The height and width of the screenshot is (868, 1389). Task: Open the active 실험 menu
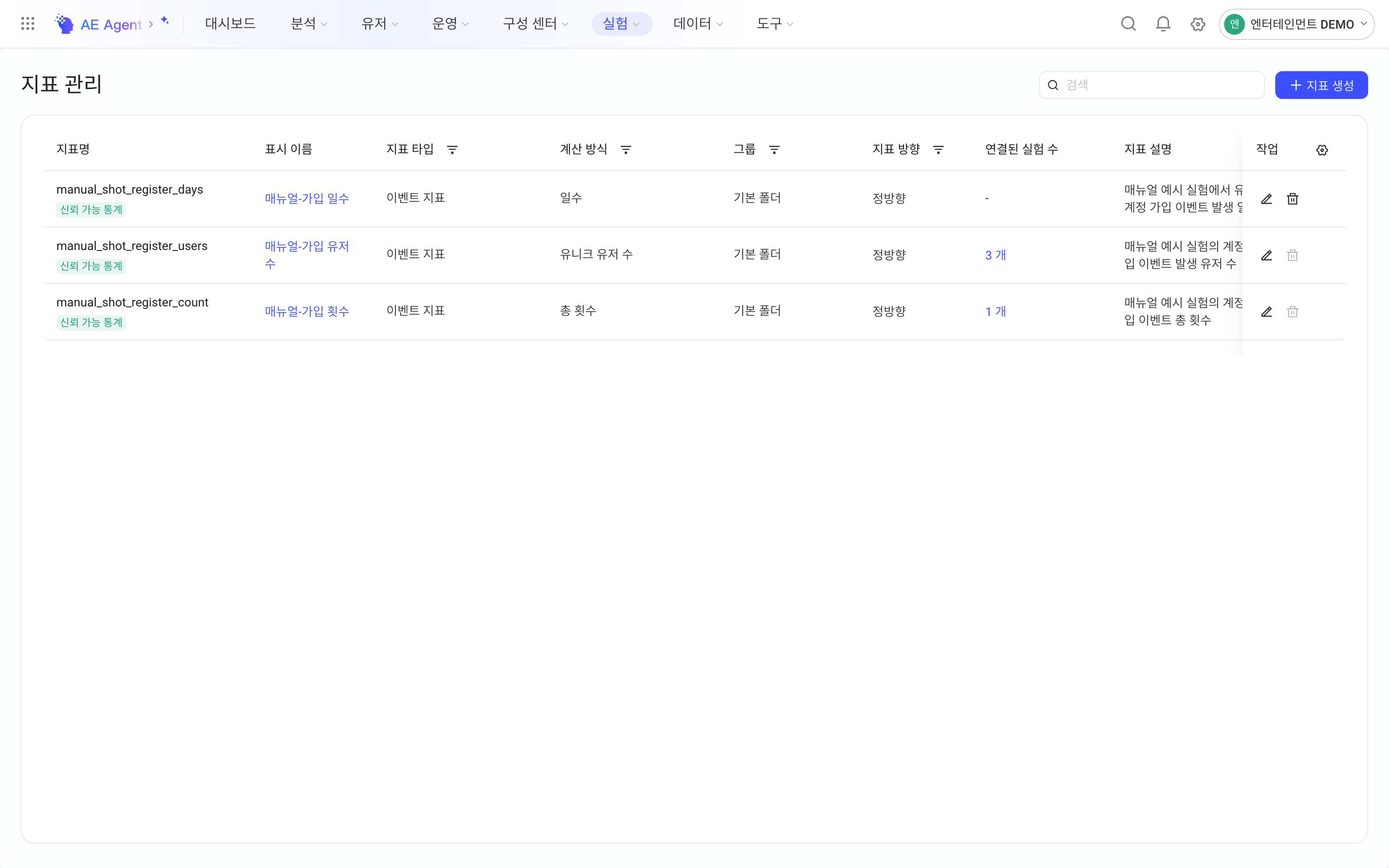621,23
